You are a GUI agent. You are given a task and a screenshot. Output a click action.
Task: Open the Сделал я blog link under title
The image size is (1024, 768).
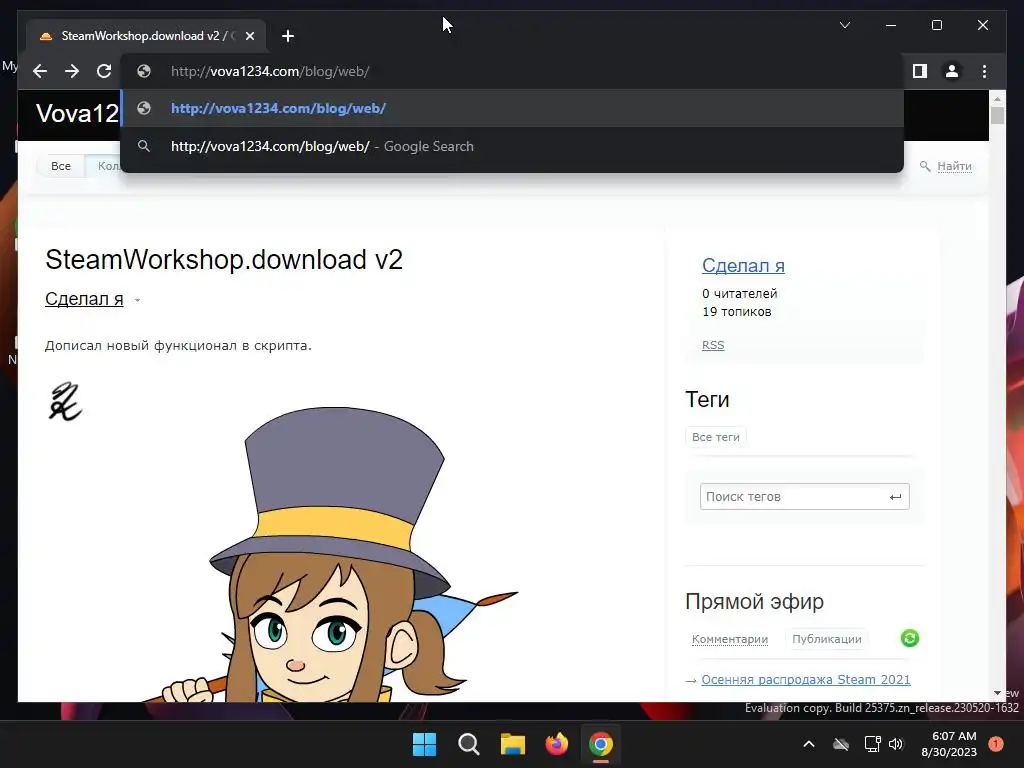(84, 298)
